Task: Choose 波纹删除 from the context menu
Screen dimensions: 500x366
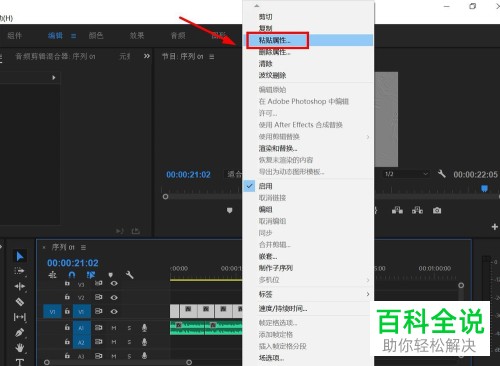Action: tap(308, 75)
